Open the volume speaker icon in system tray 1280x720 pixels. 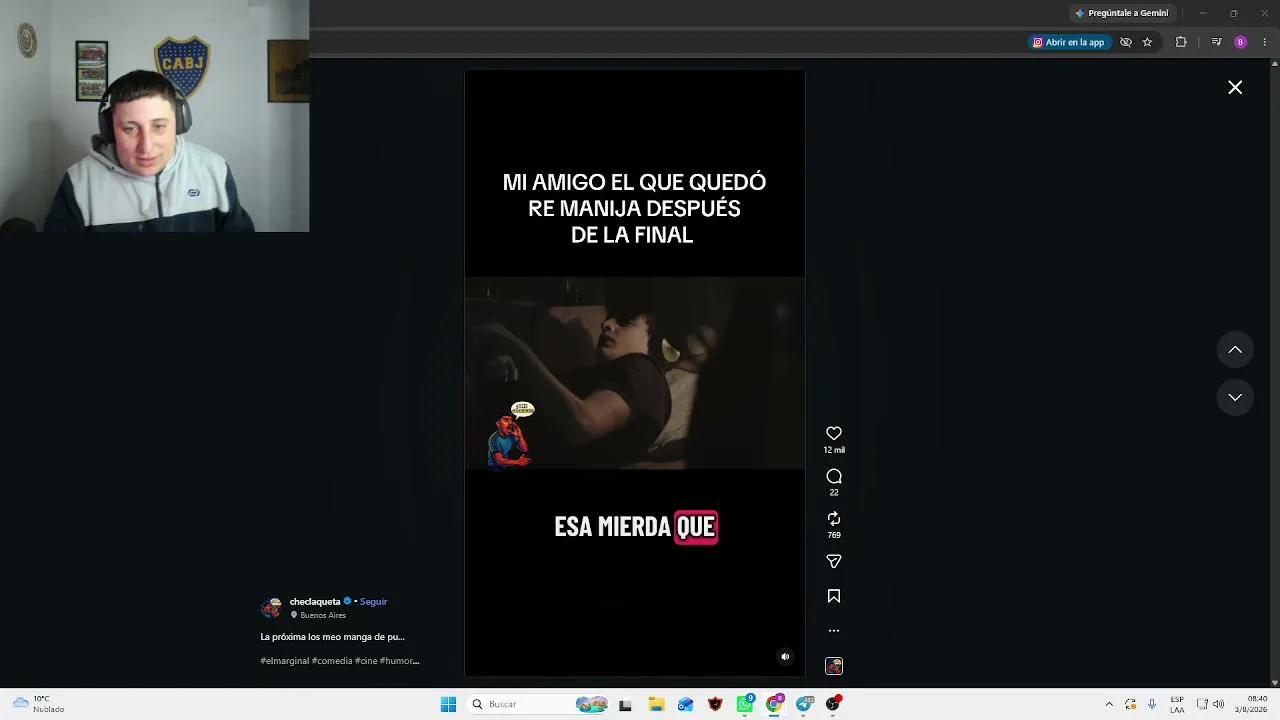(x=1218, y=704)
